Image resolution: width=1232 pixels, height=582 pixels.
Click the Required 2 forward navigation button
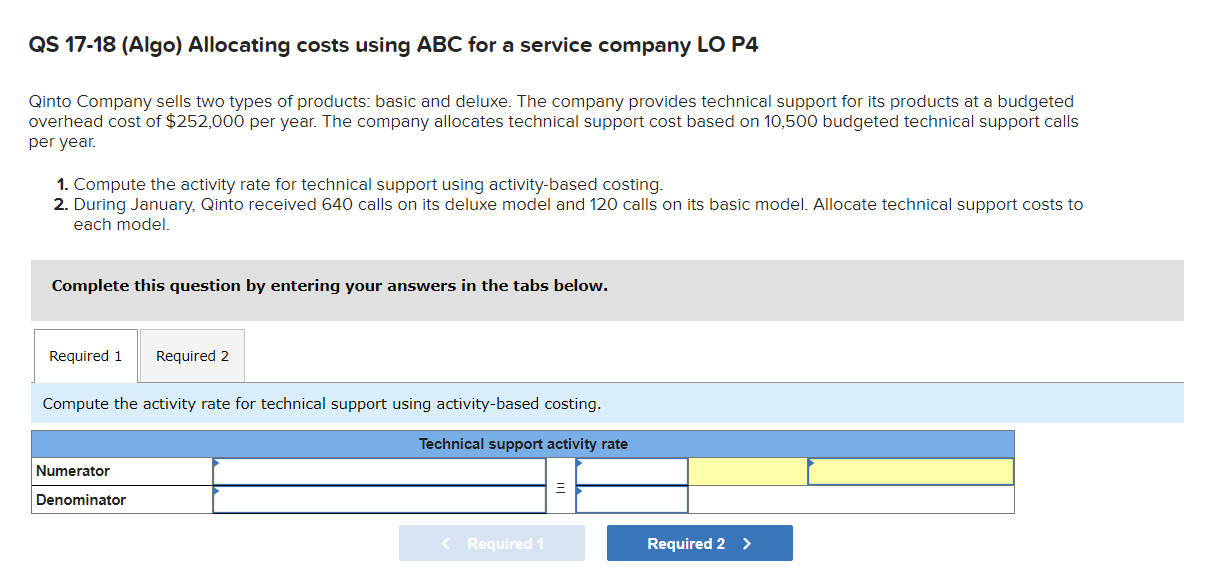tap(699, 542)
